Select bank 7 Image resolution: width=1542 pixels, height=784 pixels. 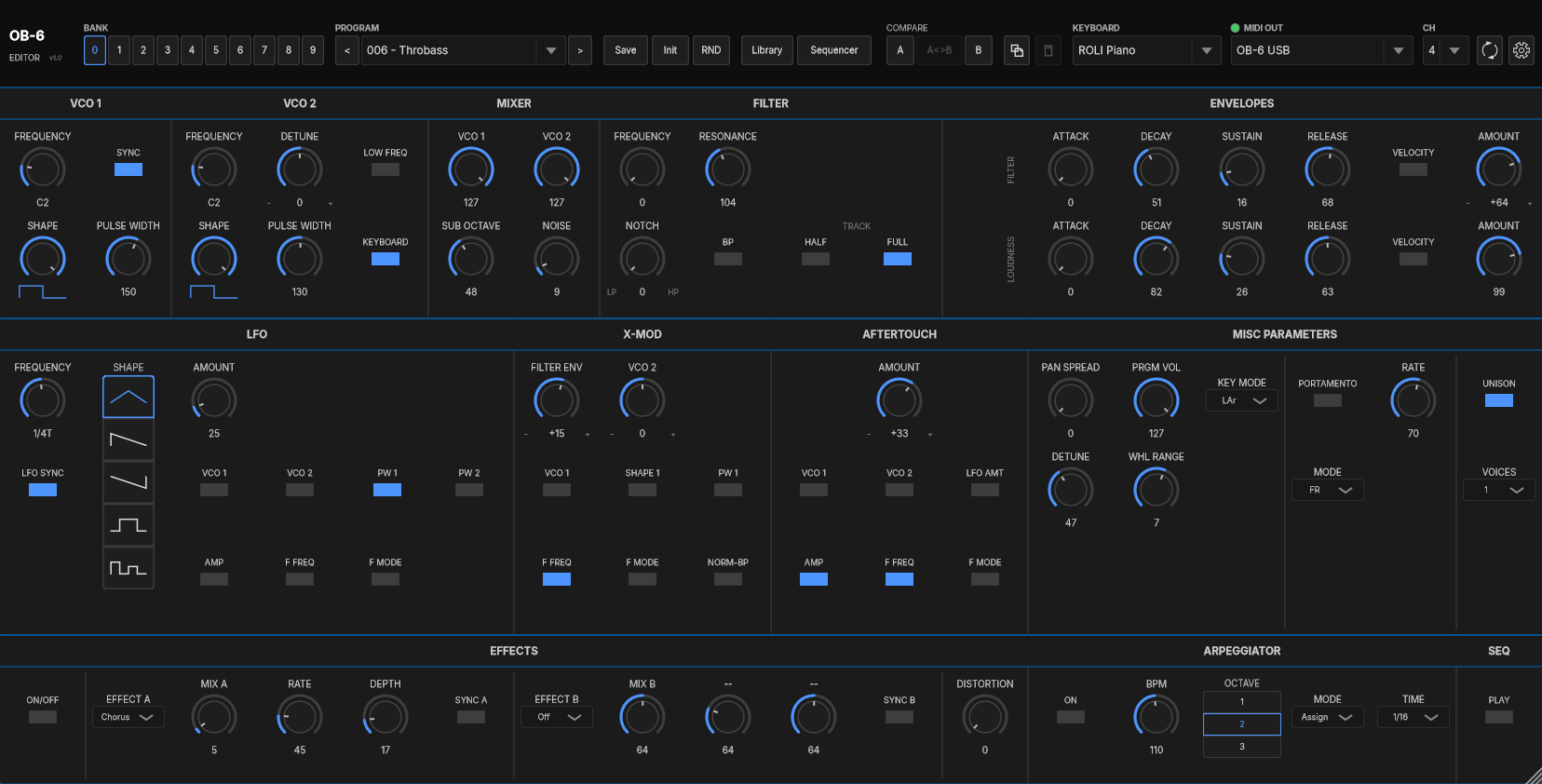264,50
